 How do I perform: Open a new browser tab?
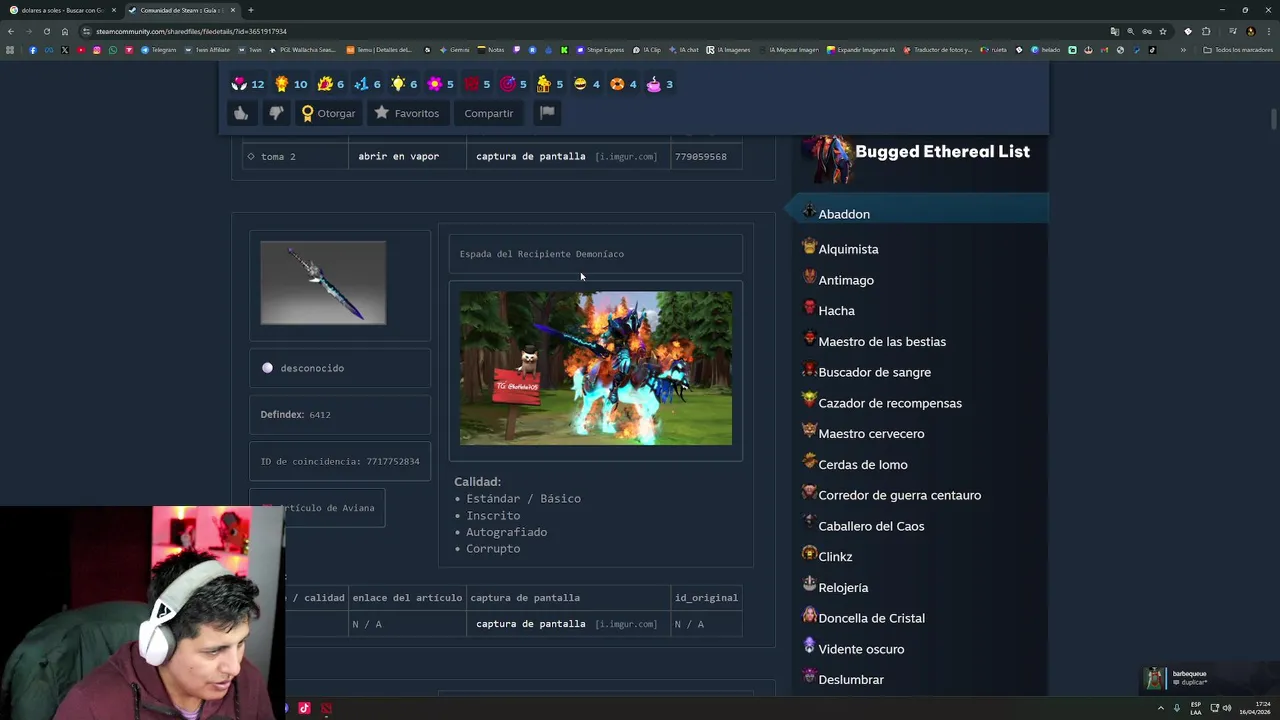pos(250,10)
